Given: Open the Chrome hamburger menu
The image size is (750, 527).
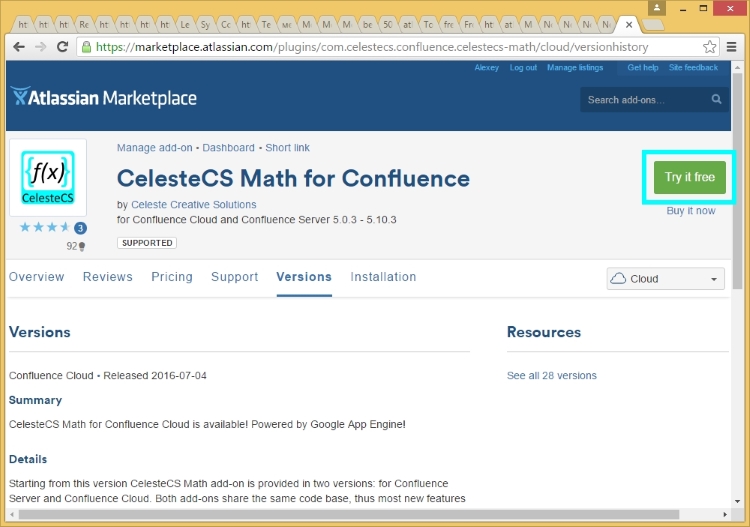Looking at the screenshot, I should coord(731,47).
